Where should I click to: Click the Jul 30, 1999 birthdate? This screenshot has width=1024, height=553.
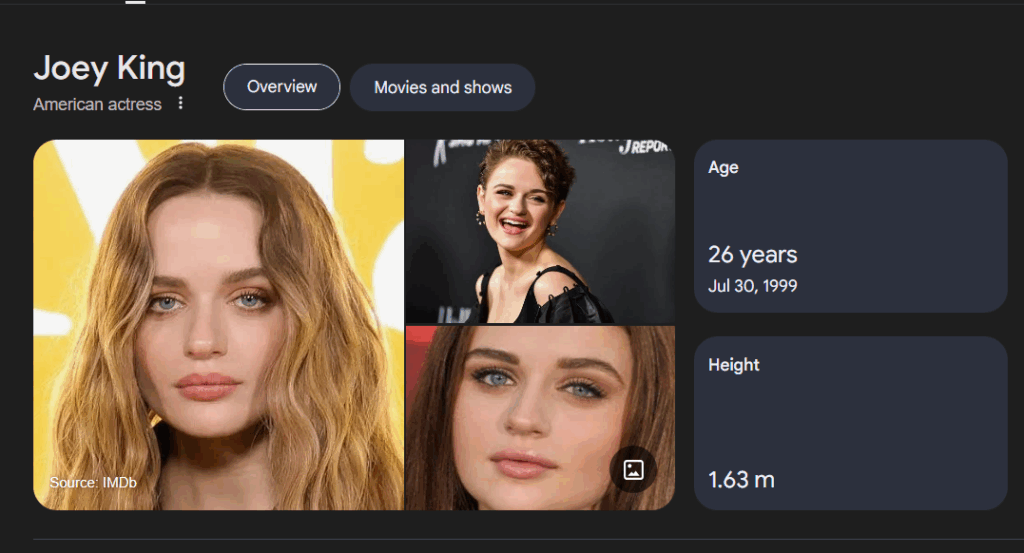752,286
